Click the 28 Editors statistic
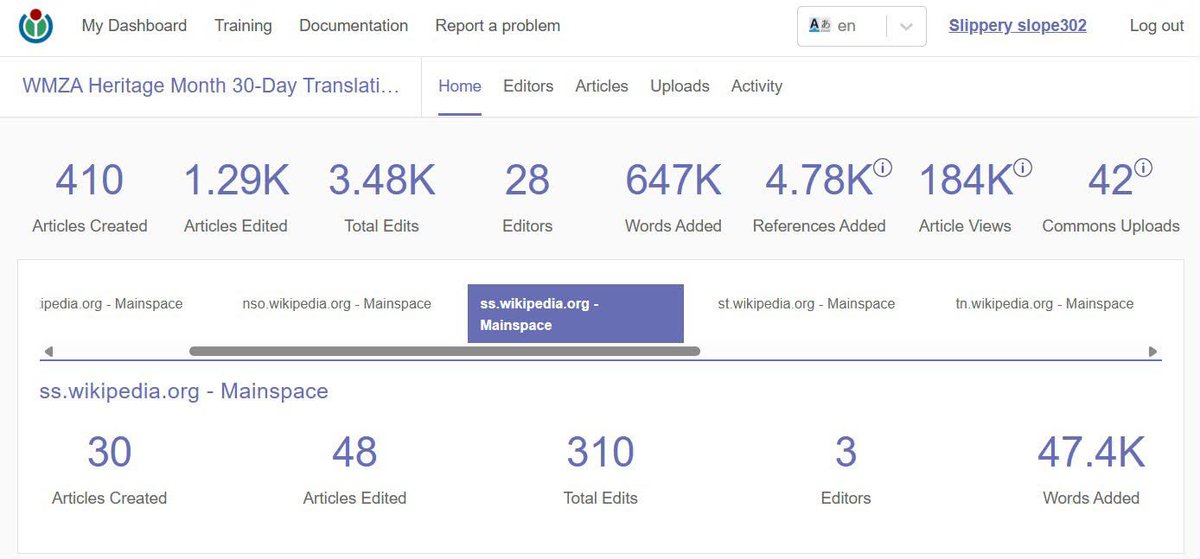 [x=527, y=197]
